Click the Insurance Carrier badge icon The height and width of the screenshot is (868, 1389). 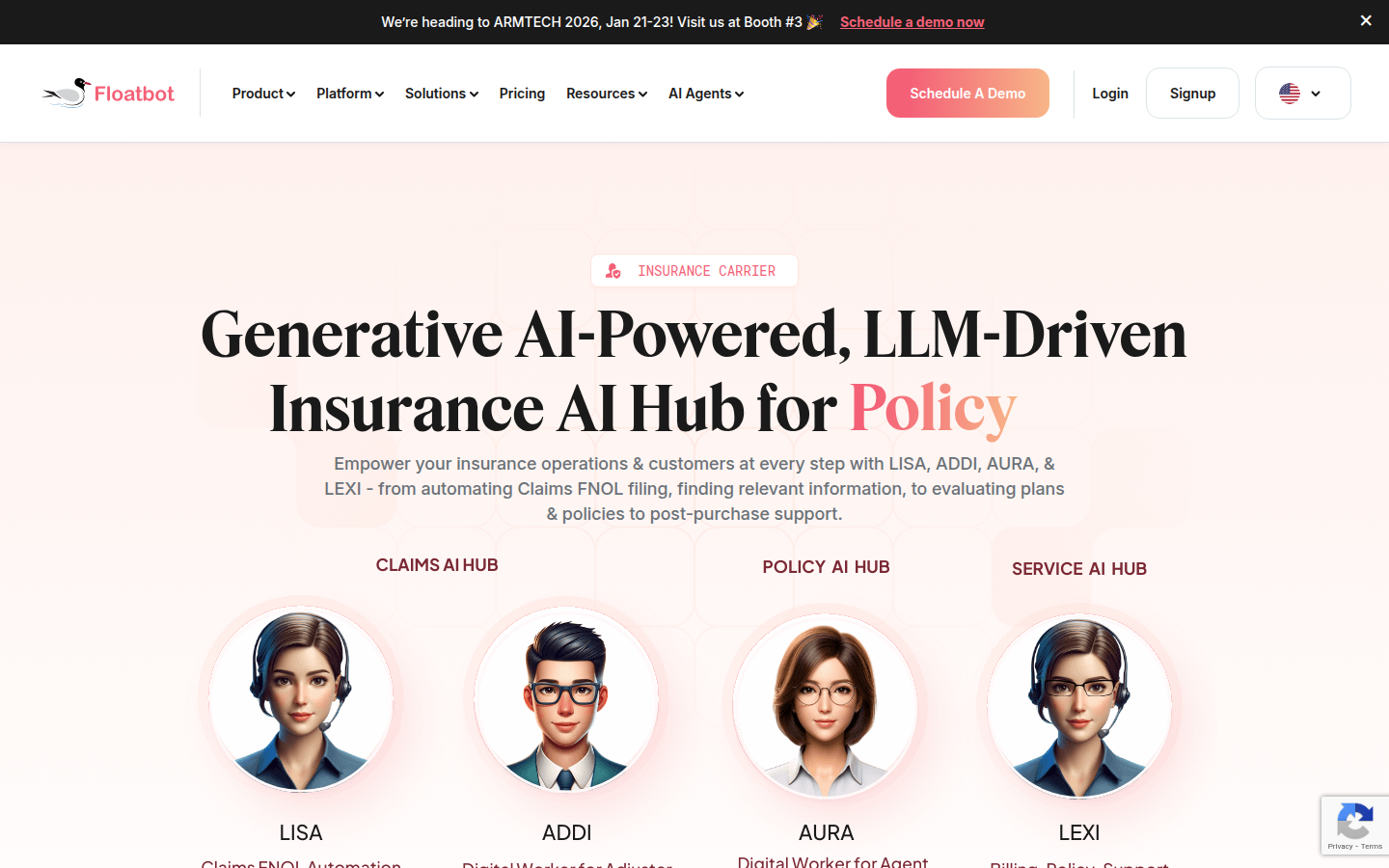[613, 271]
